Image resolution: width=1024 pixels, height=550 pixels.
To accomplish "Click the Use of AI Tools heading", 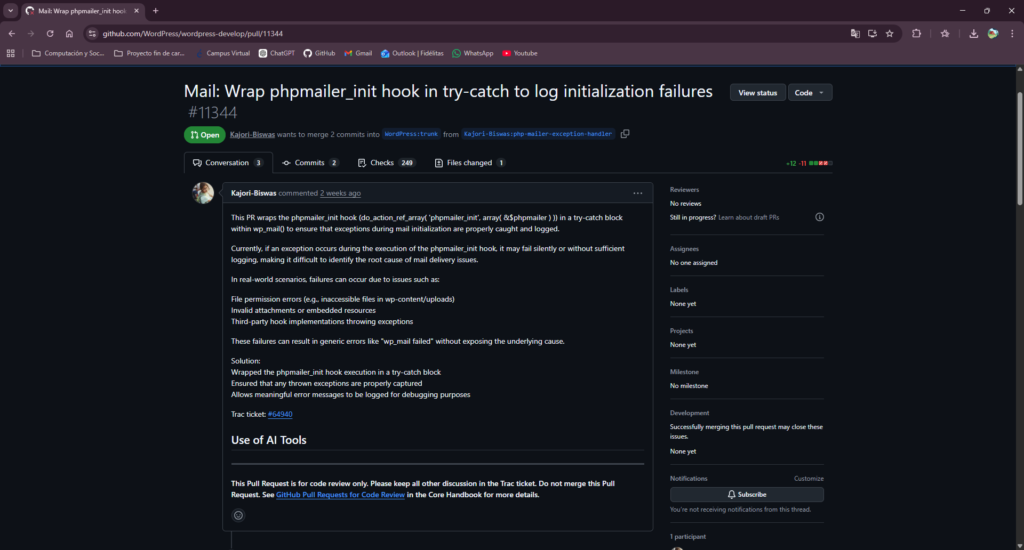I will (268, 440).
